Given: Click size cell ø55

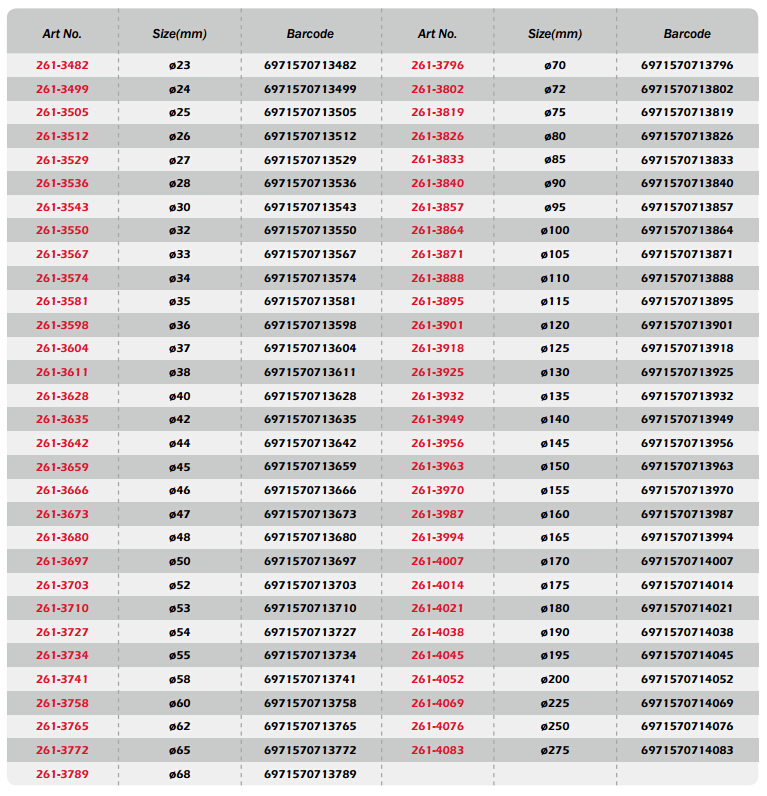Looking at the screenshot, I should click(x=180, y=655).
